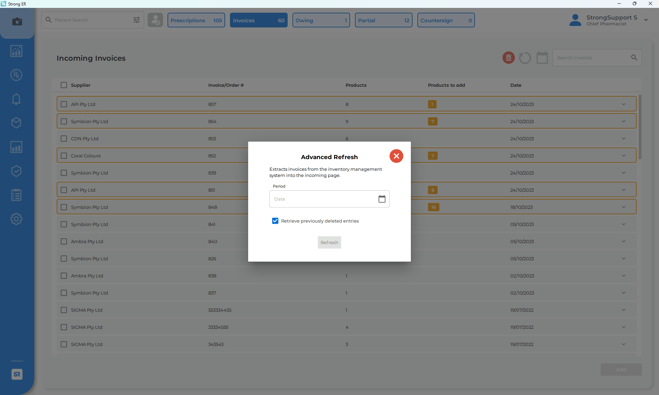Tick checkbox for CDN Pty Ltd row

(64, 139)
